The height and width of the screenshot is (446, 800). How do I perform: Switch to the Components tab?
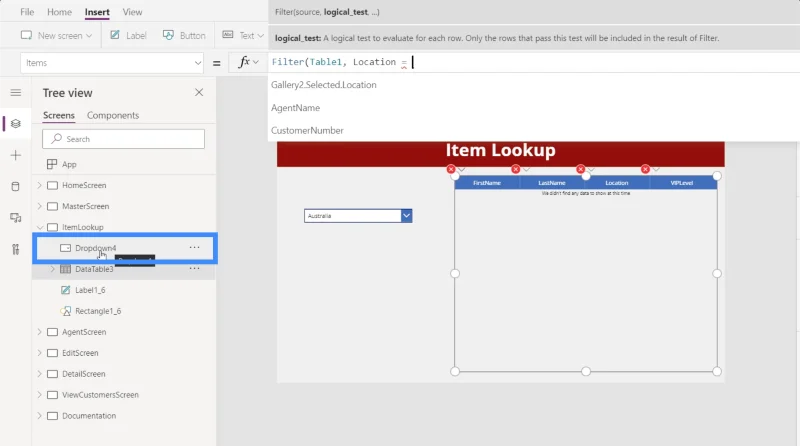click(x=113, y=115)
